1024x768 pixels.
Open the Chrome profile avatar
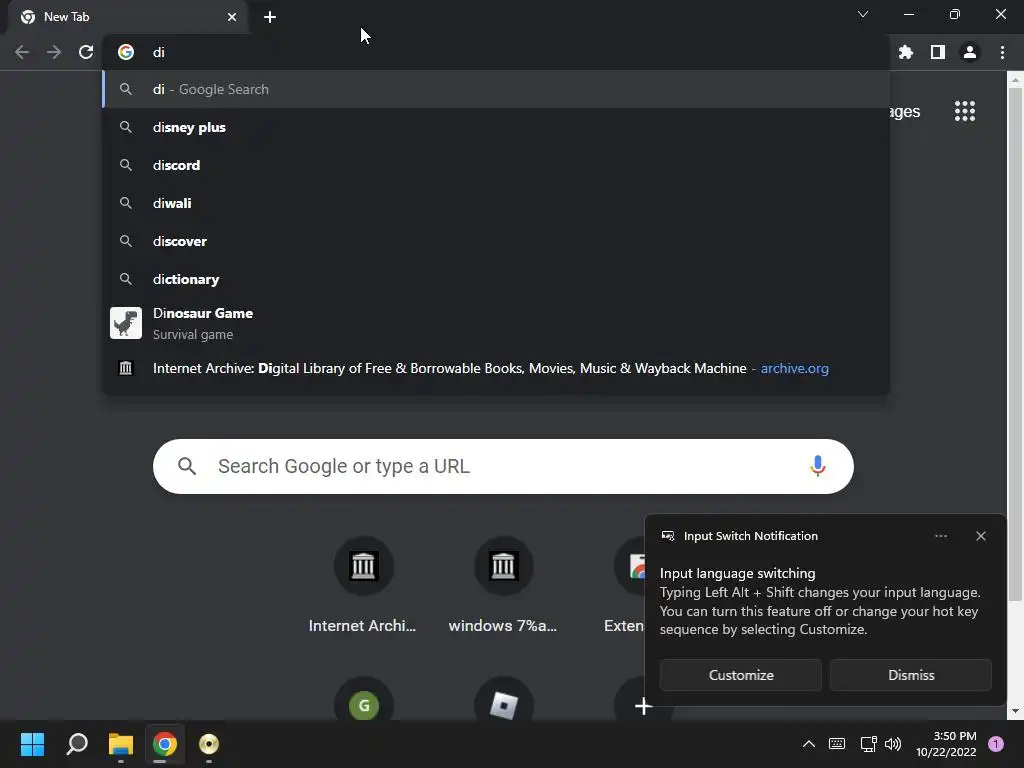coord(970,52)
